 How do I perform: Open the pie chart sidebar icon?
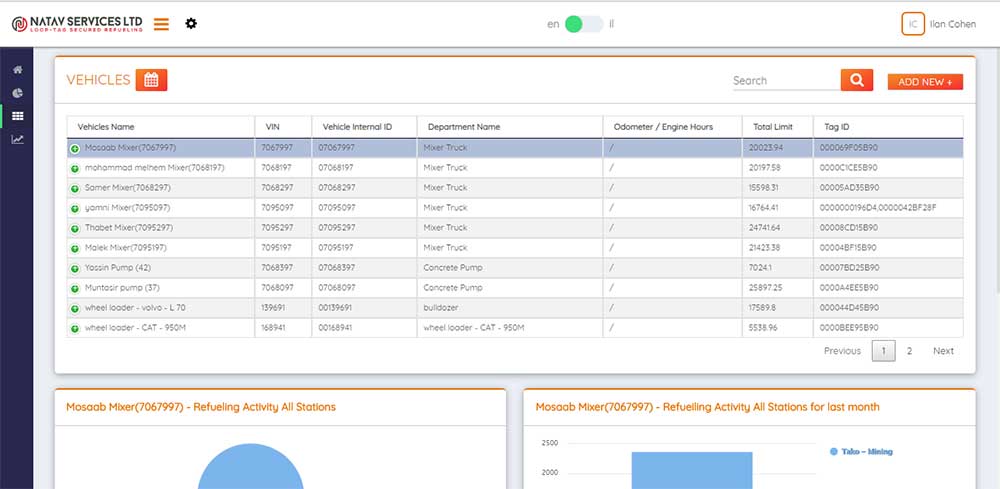pyautogui.click(x=18, y=93)
